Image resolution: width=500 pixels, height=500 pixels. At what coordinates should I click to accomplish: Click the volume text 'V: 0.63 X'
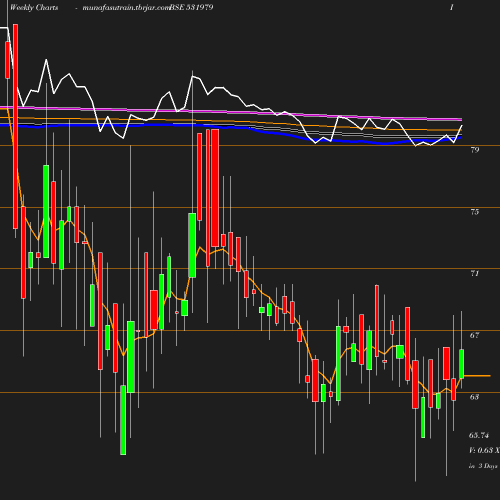[x=484, y=450]
